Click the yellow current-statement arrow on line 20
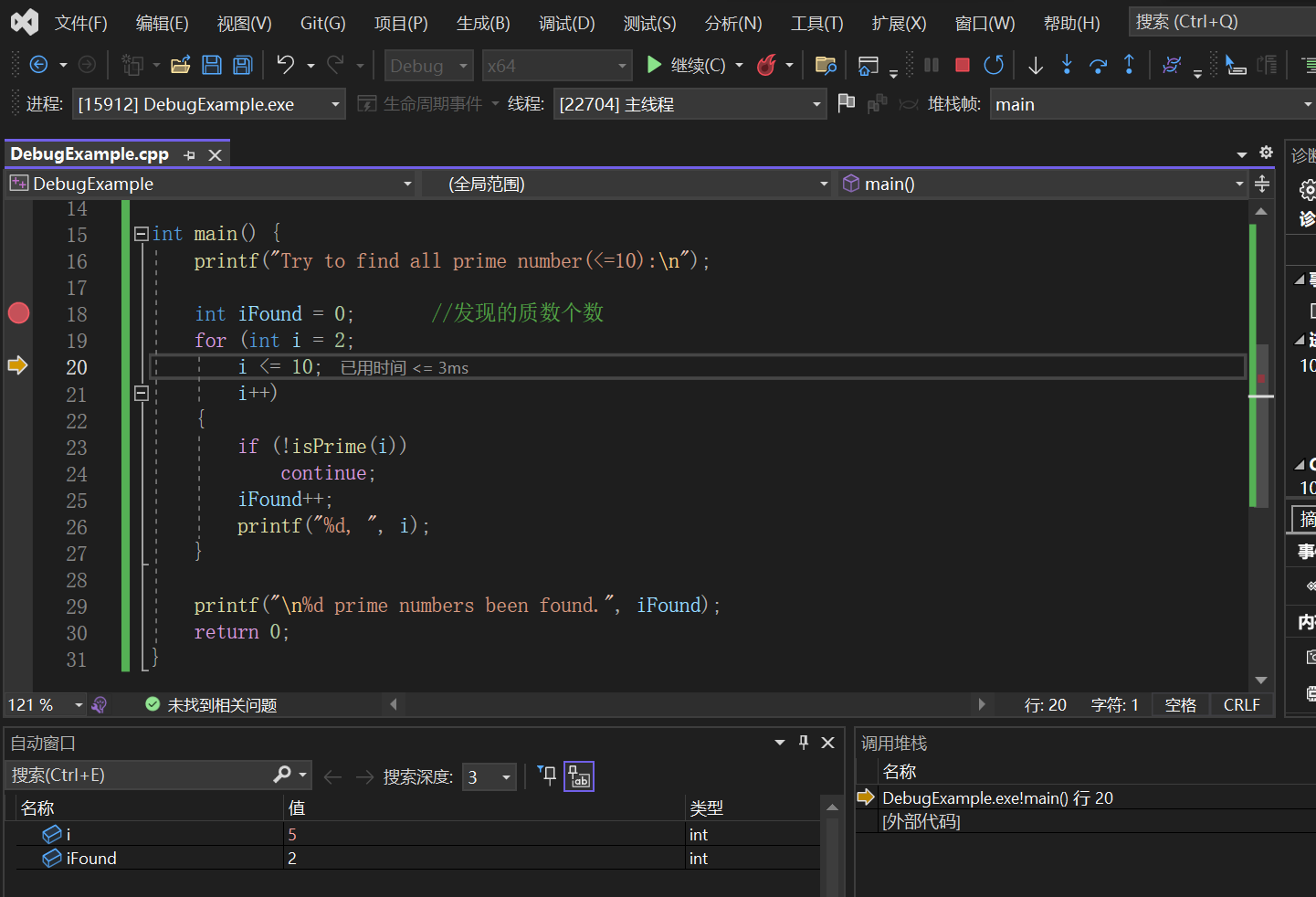Viewport: 1316px width, 897px height. tap(17, 365)
